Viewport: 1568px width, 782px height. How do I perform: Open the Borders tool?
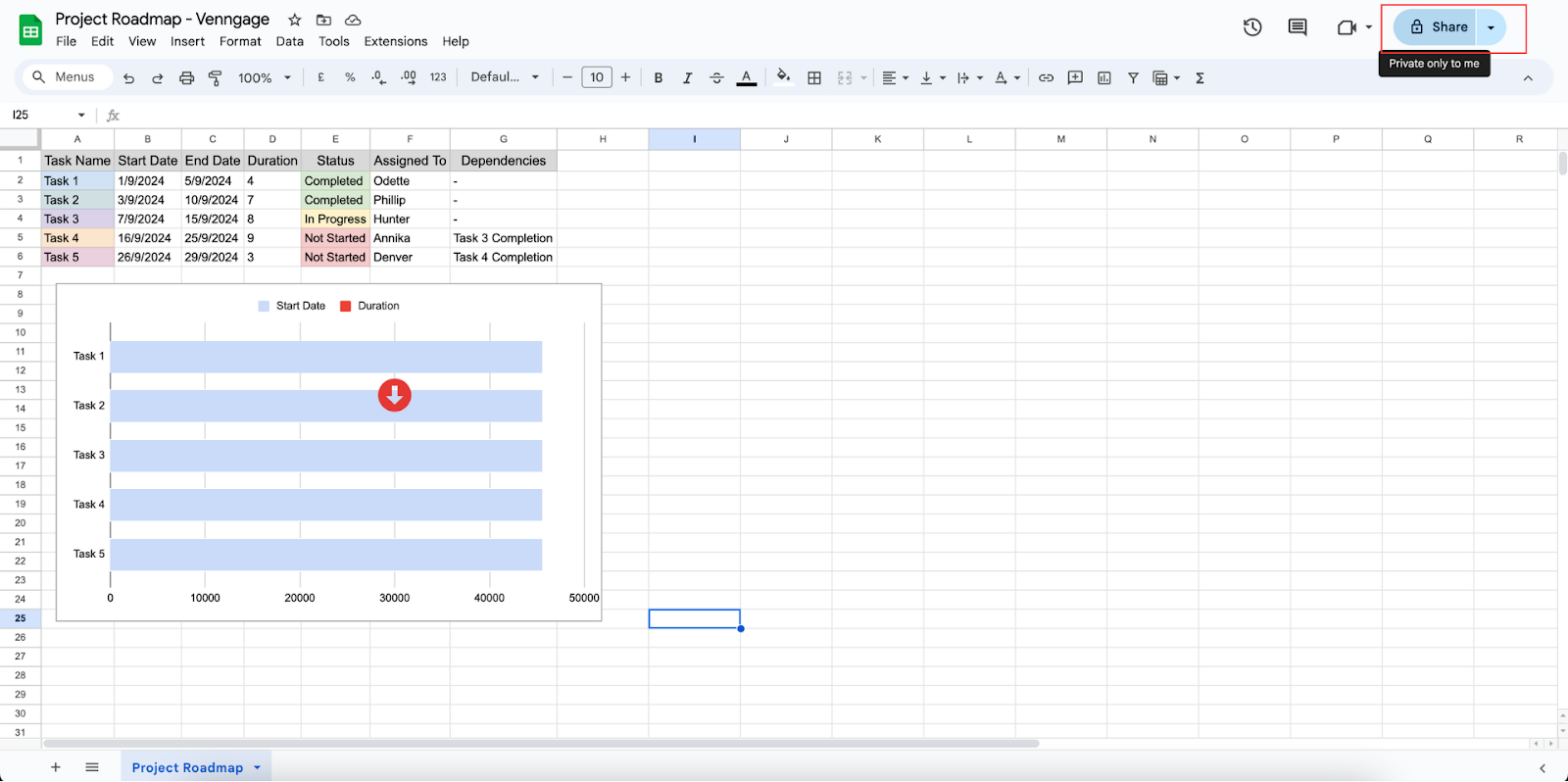click(x=814, y=77)
